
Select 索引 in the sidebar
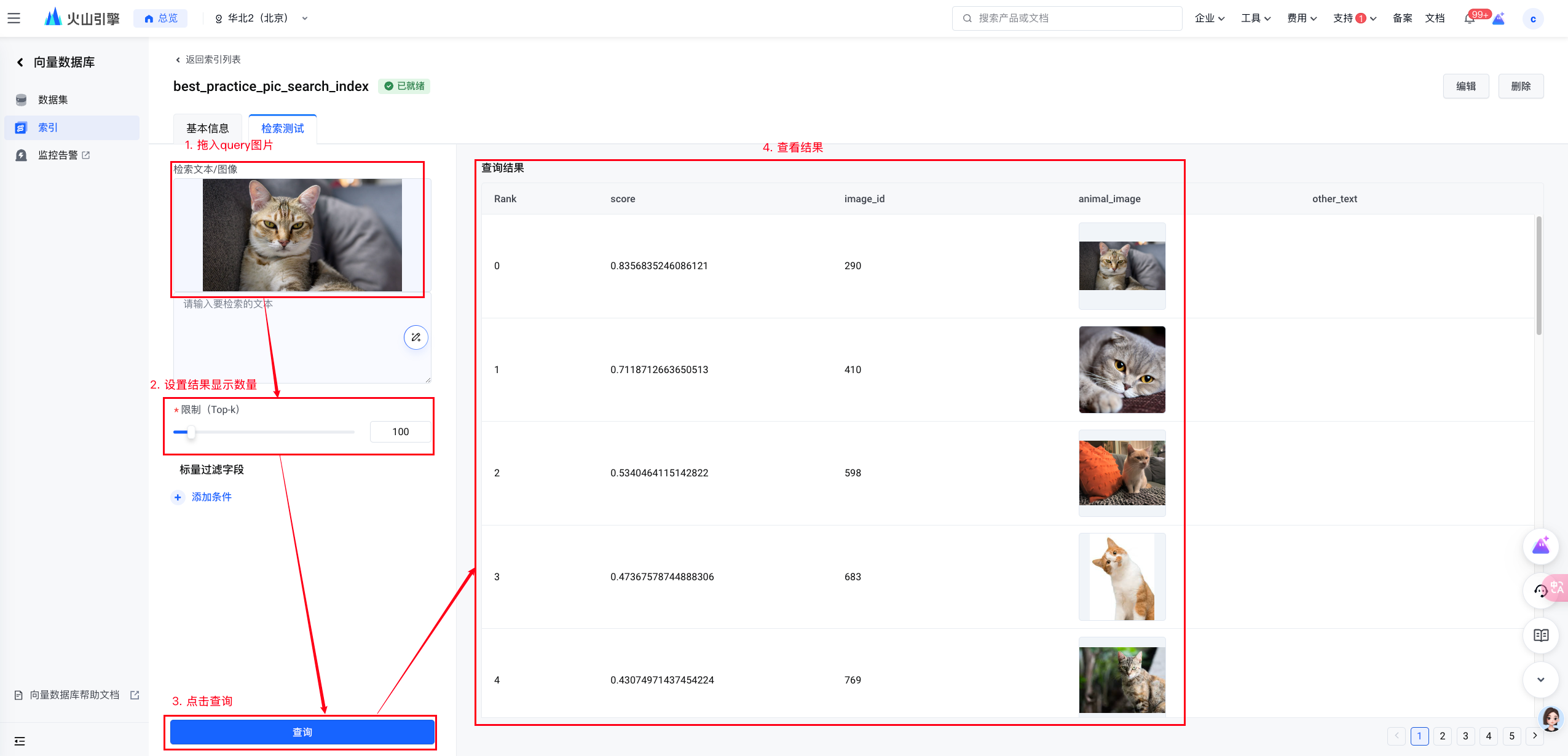coord(72,128)
